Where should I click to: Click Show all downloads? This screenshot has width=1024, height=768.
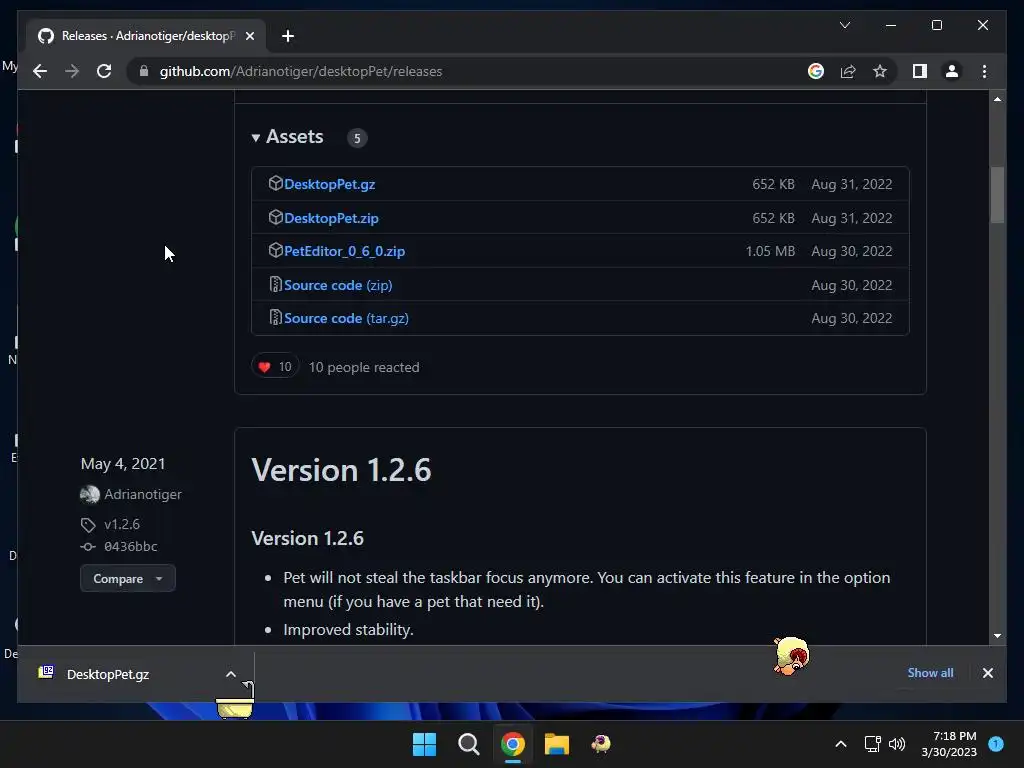click(x=930, y=673)
